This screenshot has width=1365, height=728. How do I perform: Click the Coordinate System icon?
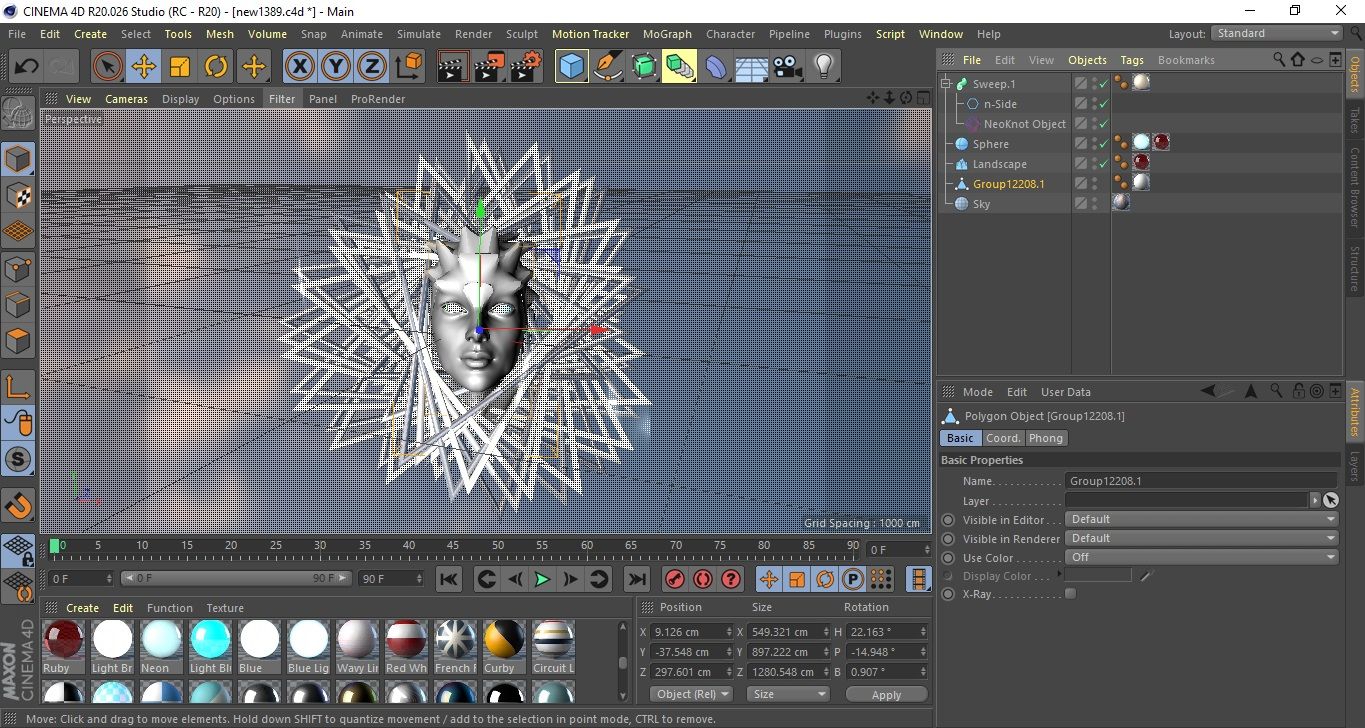(x=408, y=67)
